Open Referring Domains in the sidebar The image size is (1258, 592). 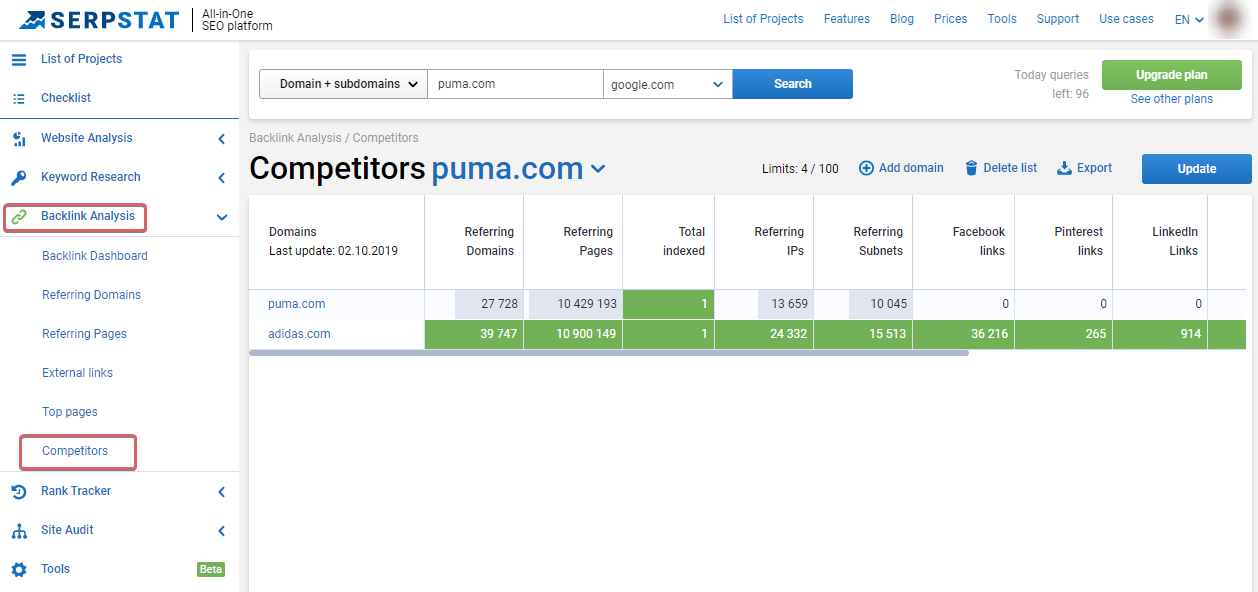91,295
